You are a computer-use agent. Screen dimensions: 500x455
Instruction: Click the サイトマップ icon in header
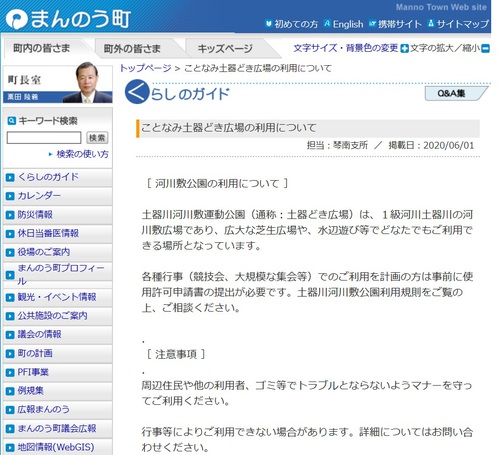click(431, 24)
